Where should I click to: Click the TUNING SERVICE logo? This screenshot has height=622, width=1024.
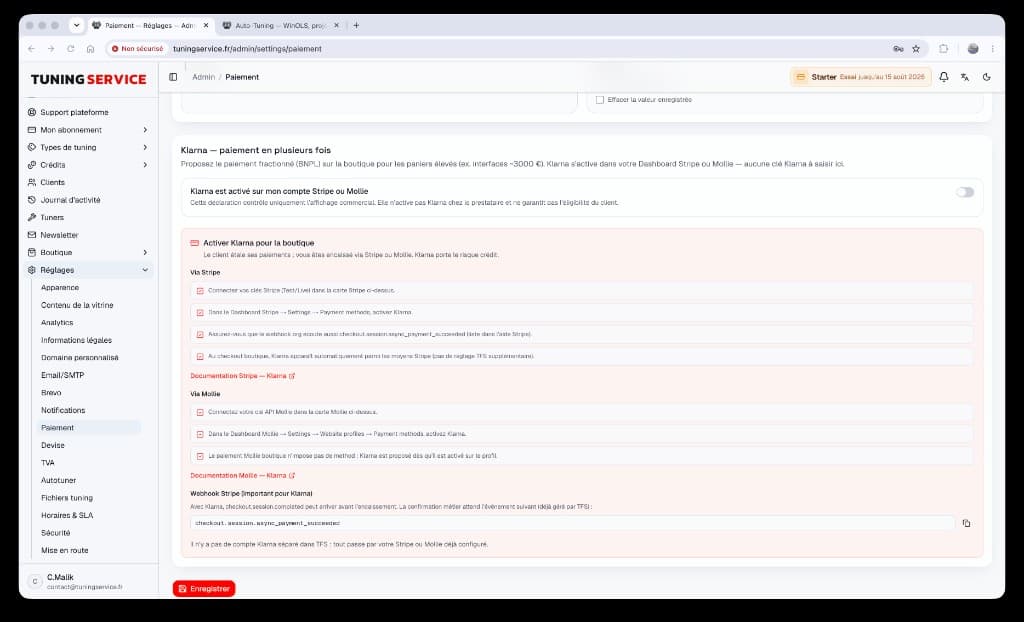[x=89, y=79]
